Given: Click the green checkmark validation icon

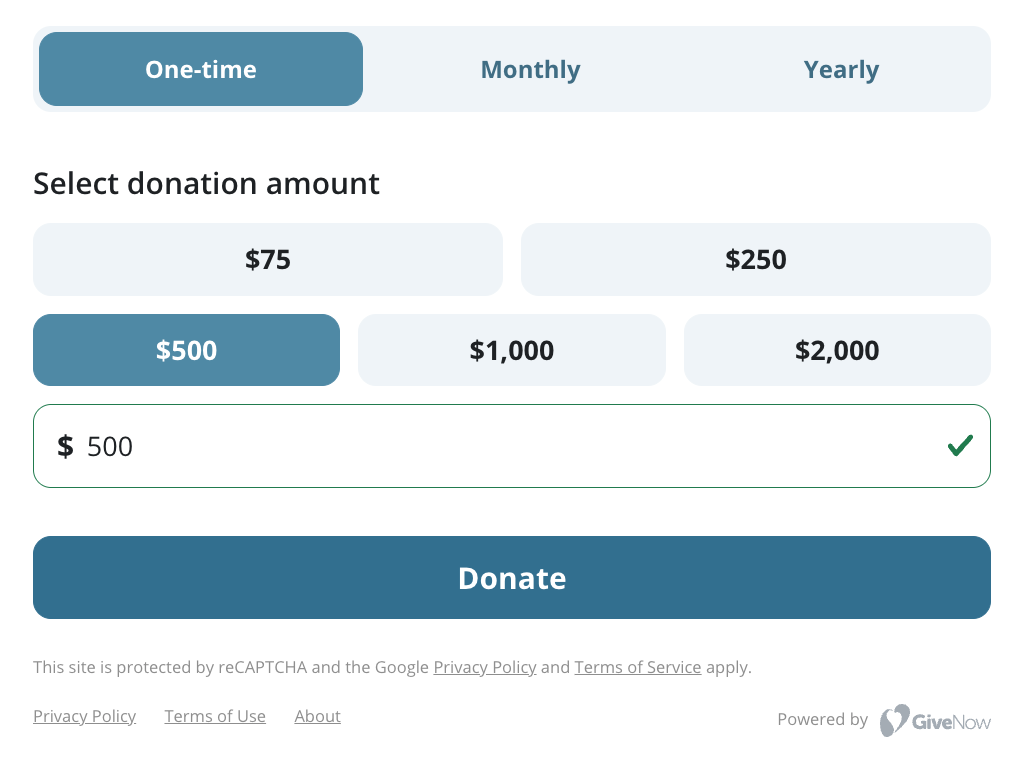Looking at the screenshot, I should pyautogui.click(x=960, y=446).
